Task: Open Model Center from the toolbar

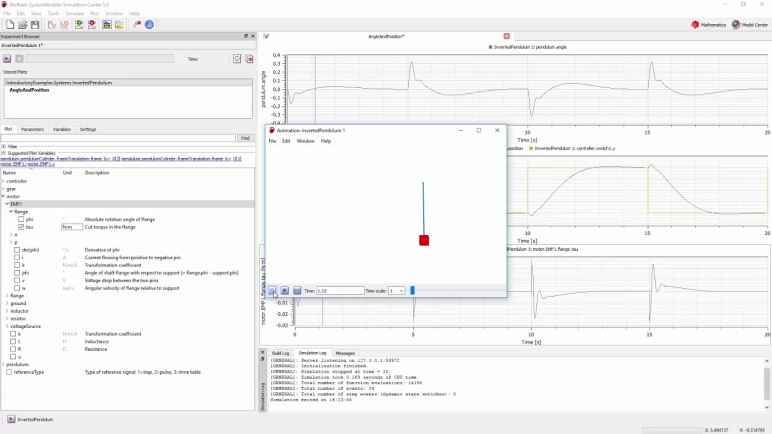Action: pyautogui.click(x=749, y=24)
